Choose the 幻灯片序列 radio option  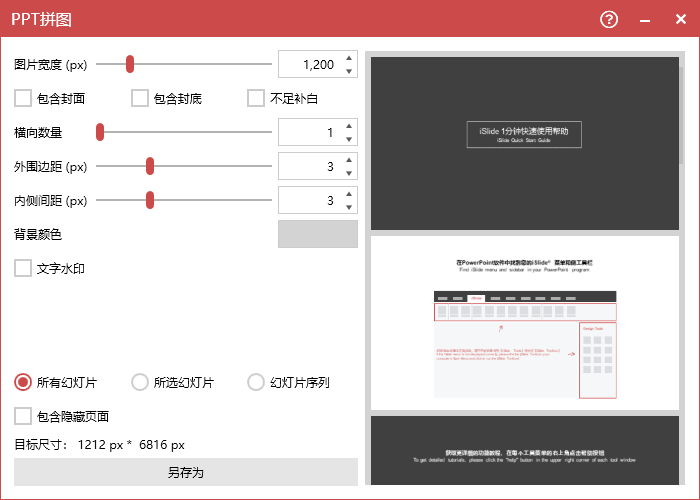[256, 382]
